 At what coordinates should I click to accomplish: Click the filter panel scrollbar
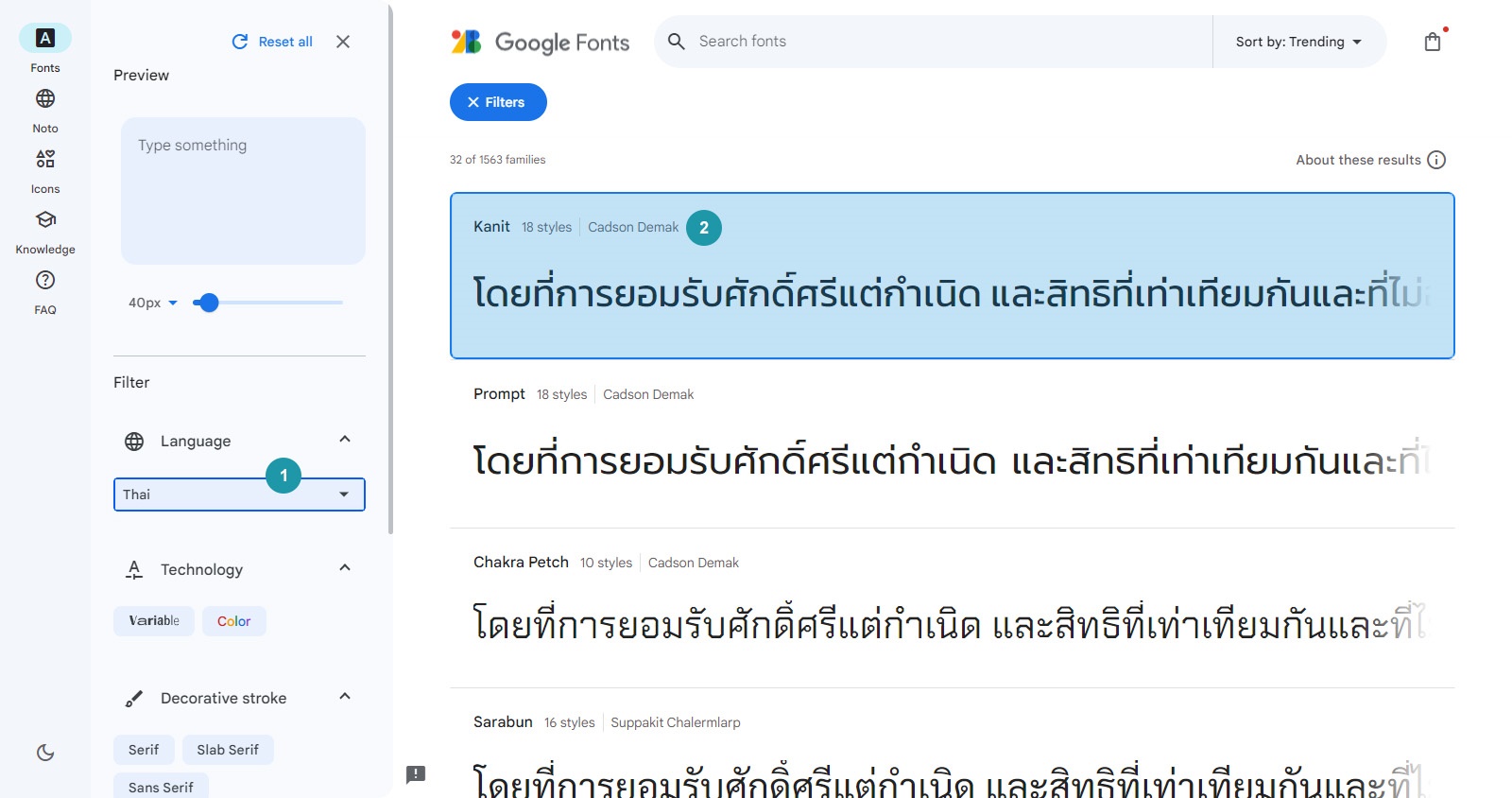coord(390,269)
